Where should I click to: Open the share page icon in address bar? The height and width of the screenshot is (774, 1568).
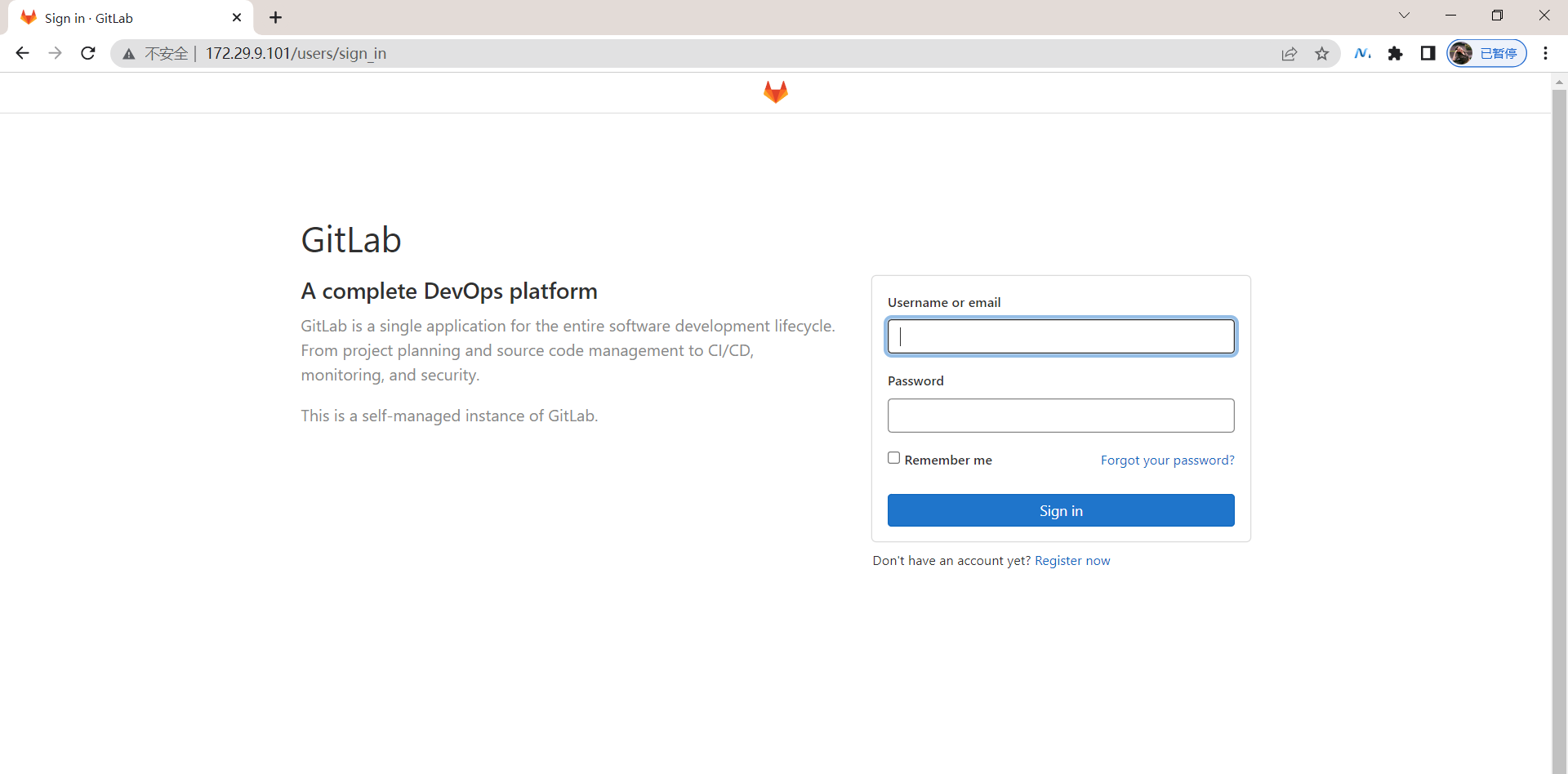[x=1290, y=54]
